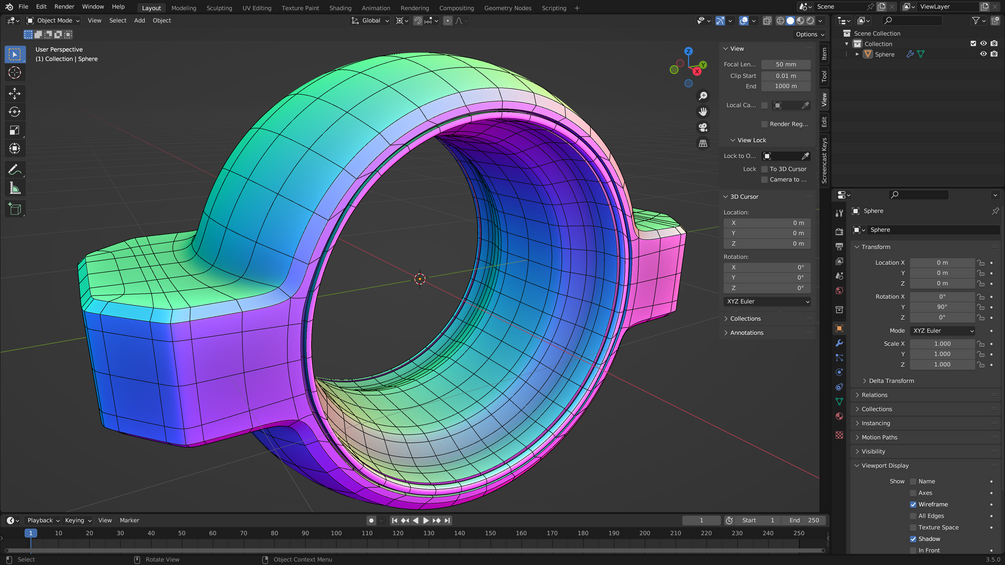The height and width of the screenshot is (565, 1005).
Task: Activate the Select Box tool
Action: coord(14,54)
